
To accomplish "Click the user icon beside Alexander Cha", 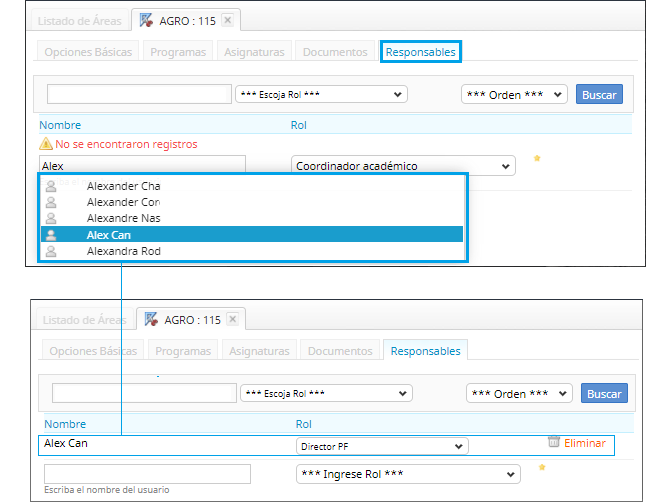I will click(x=51, y=186).
